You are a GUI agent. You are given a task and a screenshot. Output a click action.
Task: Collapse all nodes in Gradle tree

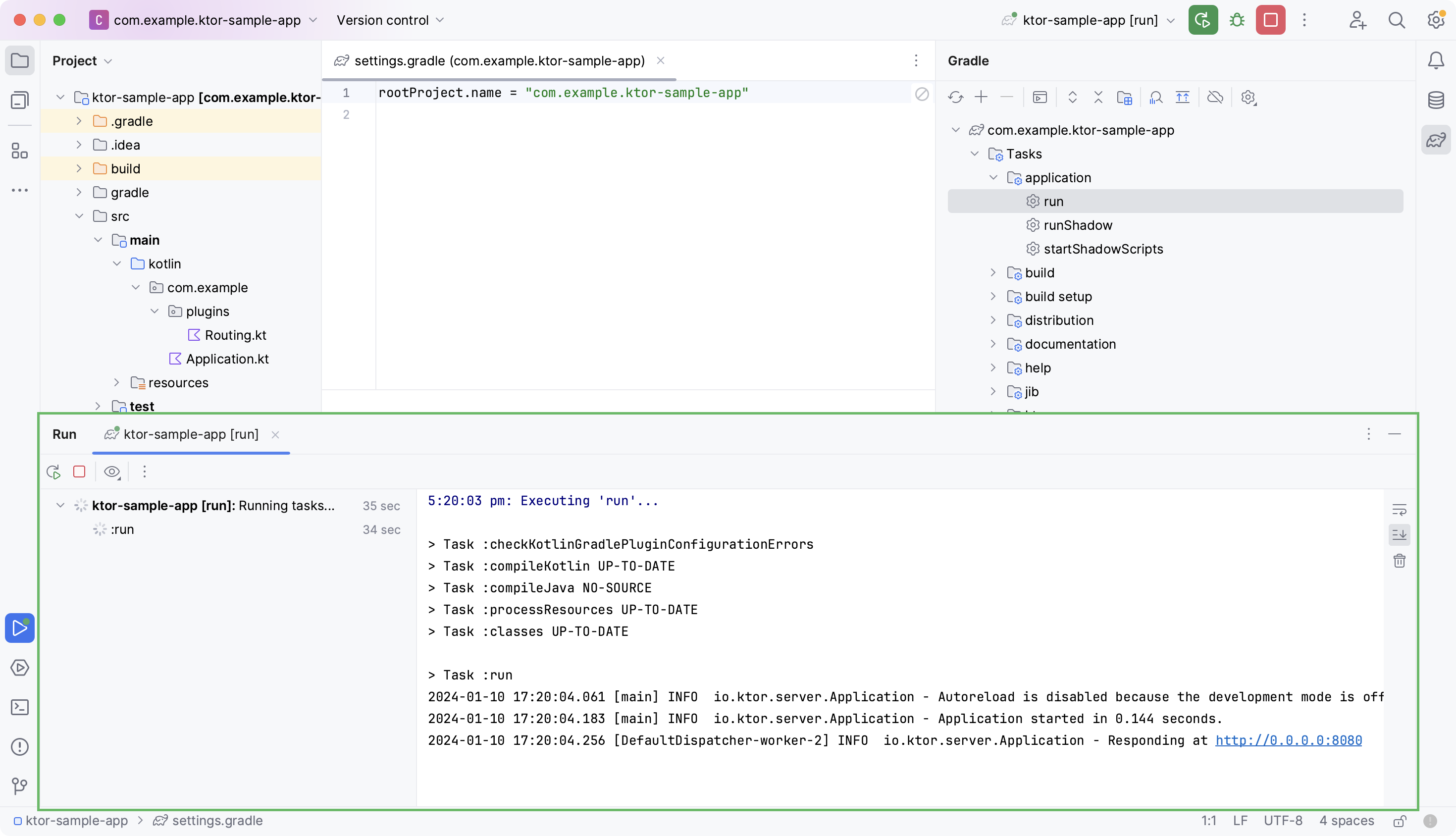(x=1098, y=97)
